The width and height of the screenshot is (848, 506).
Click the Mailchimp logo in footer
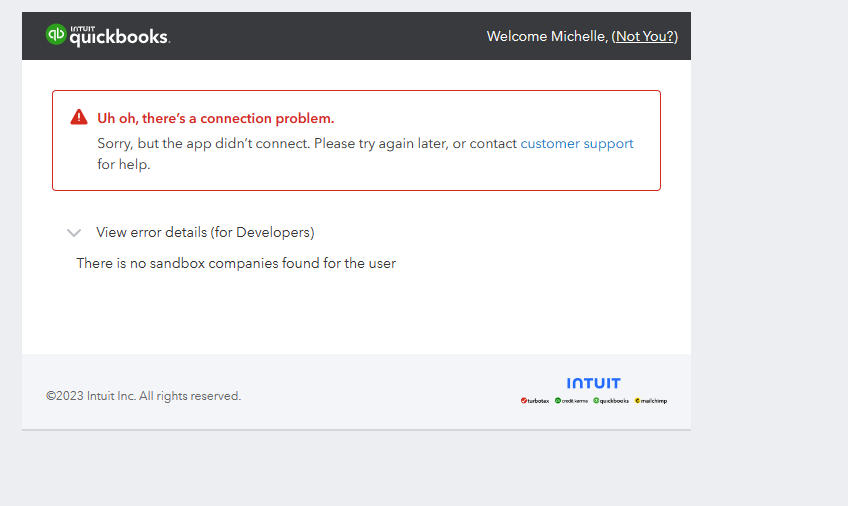[x=651, y=401]
